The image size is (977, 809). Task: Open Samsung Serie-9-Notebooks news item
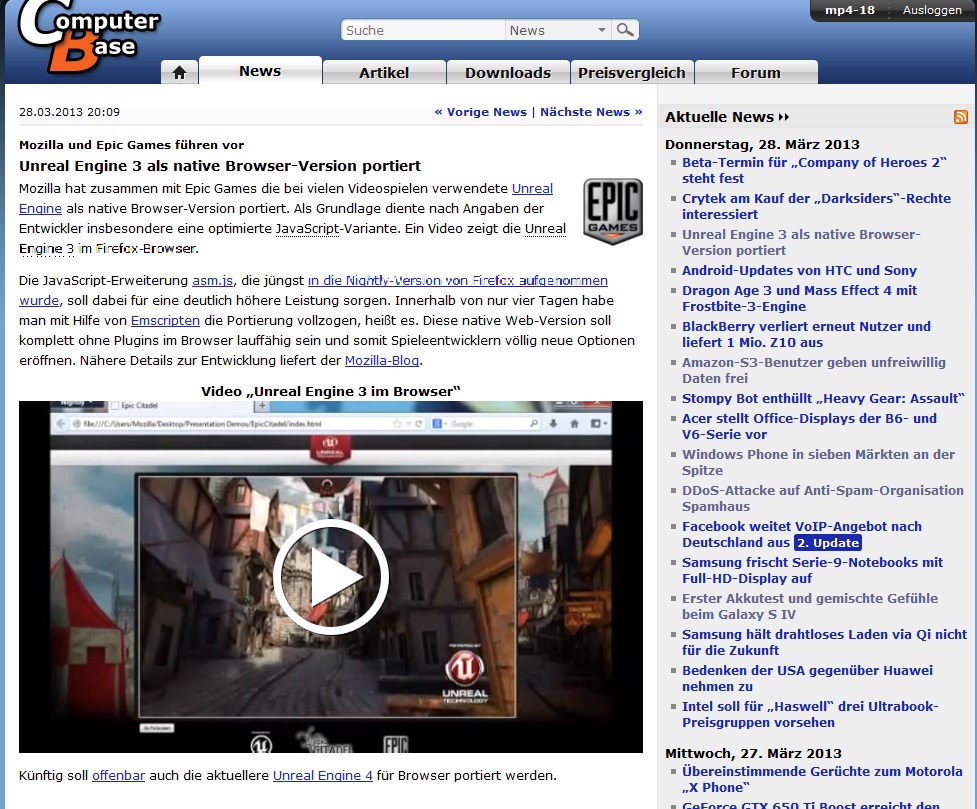tap(813, 570)
